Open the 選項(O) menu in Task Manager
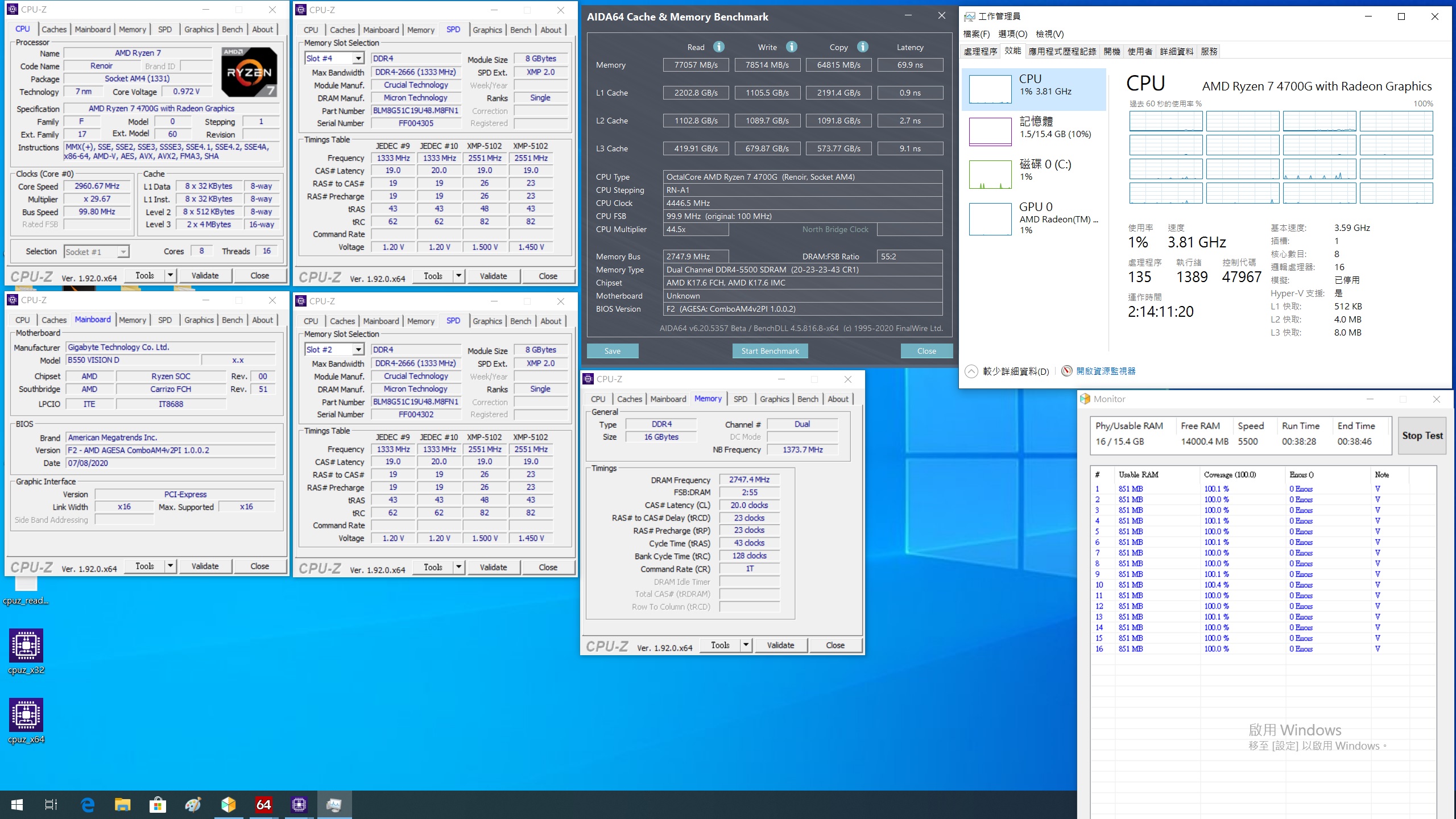1456x819 pixels. click(x=1013, y=34)
